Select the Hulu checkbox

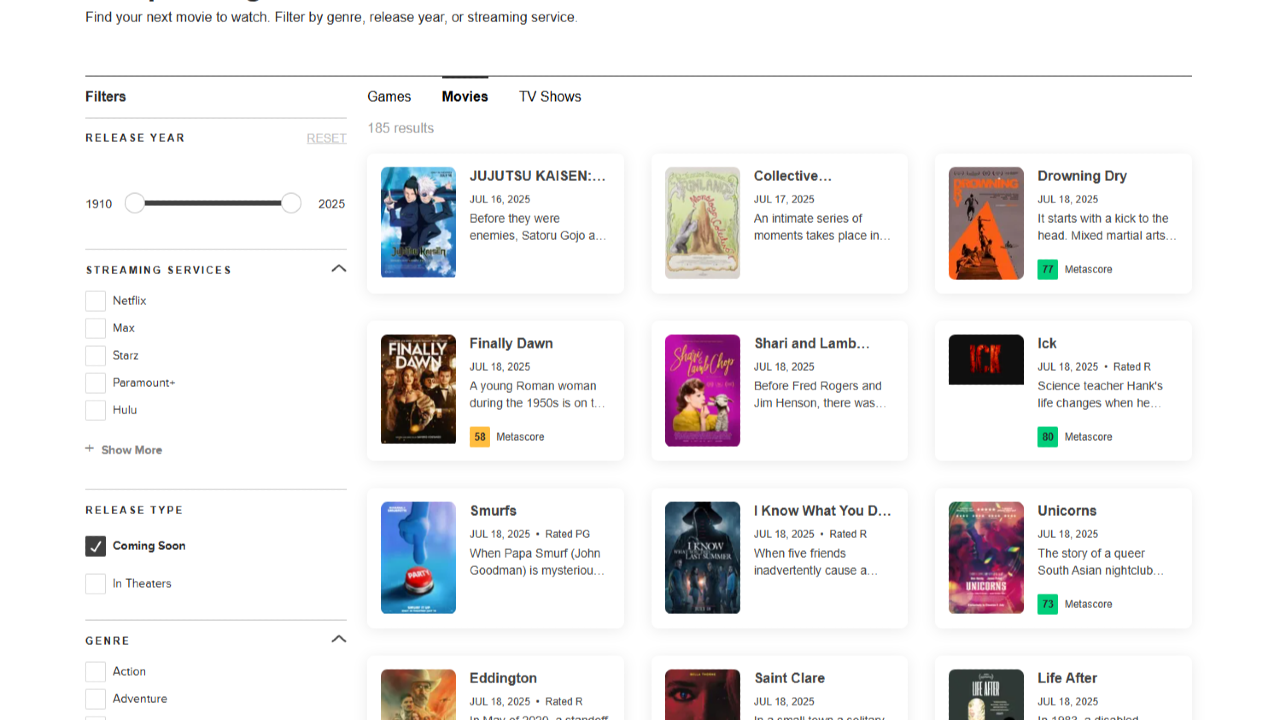coord(95,410)
